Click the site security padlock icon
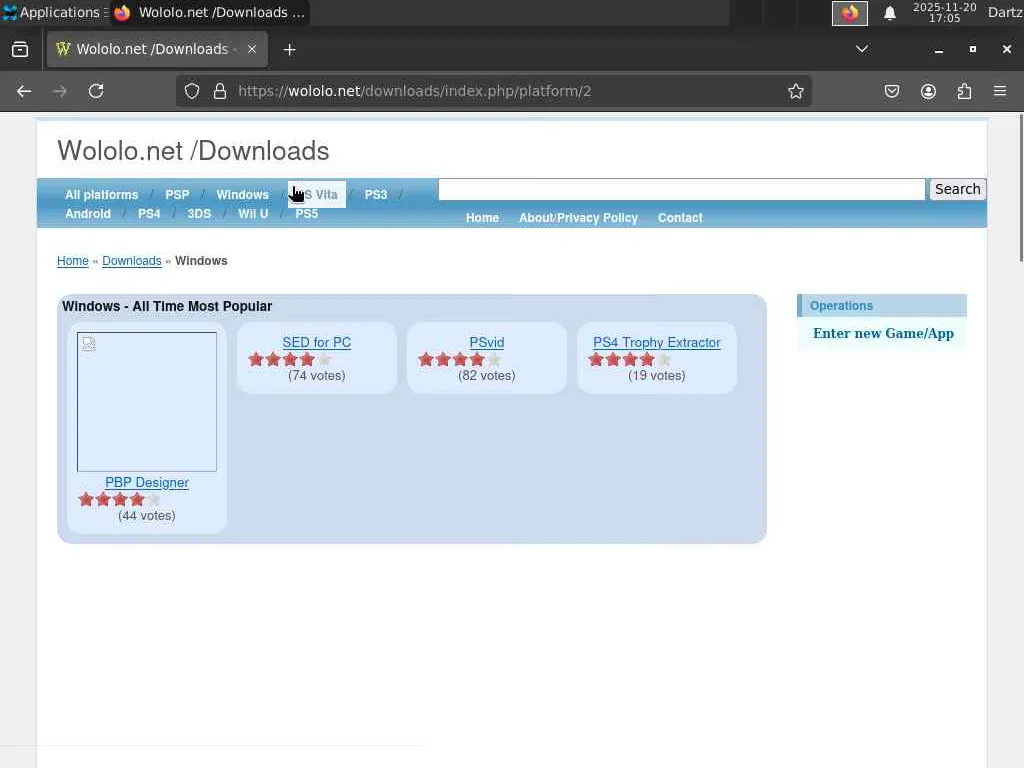 [x=220, y=91]
